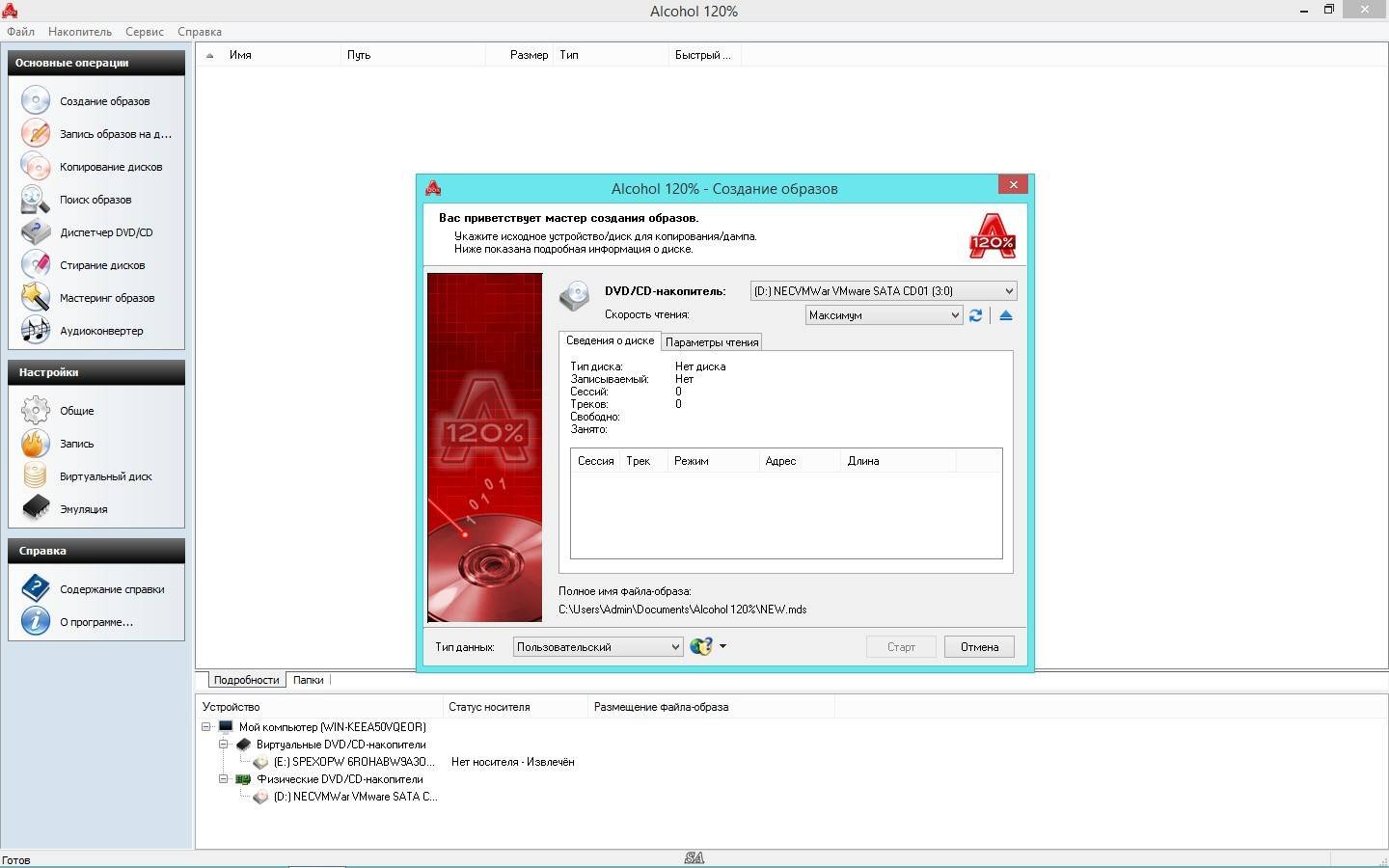This screenshot has height=868, width=1389.
Task: Click the Настройки panel header
Action: tap(96, 372)
